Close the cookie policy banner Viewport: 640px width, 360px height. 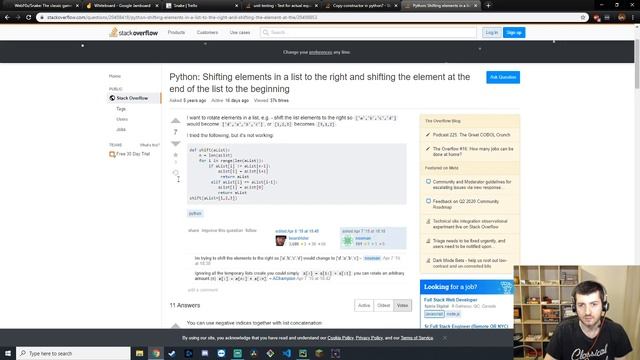(x=444, y=338)
